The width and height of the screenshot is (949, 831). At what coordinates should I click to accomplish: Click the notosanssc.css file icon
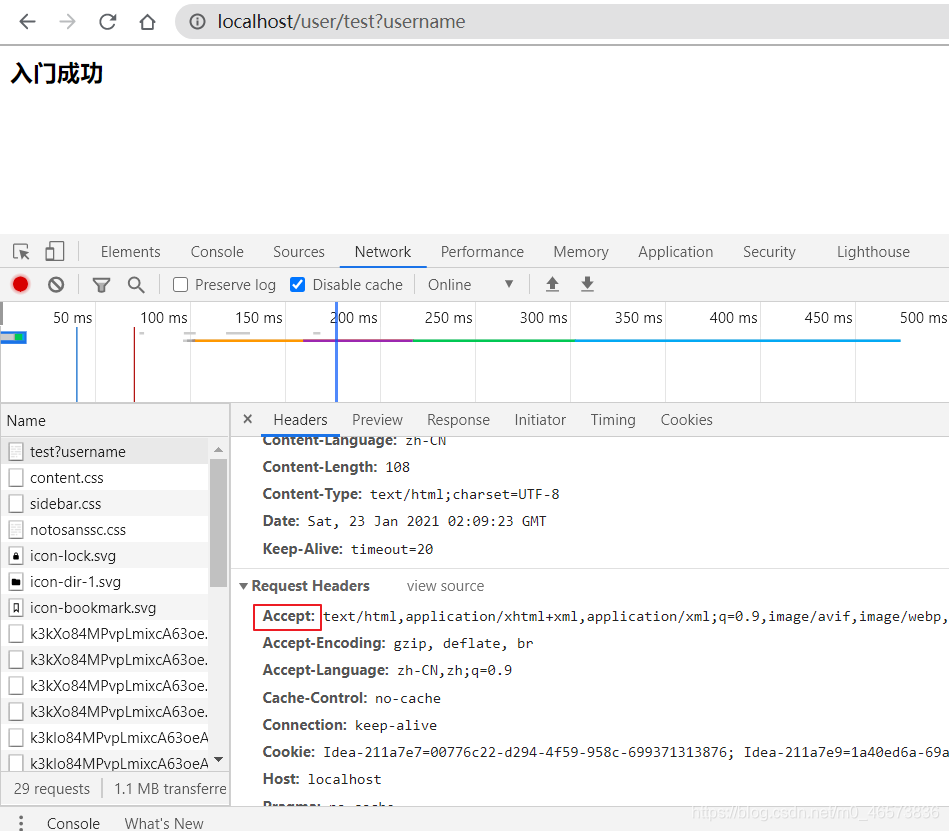[x=16, y=530]
